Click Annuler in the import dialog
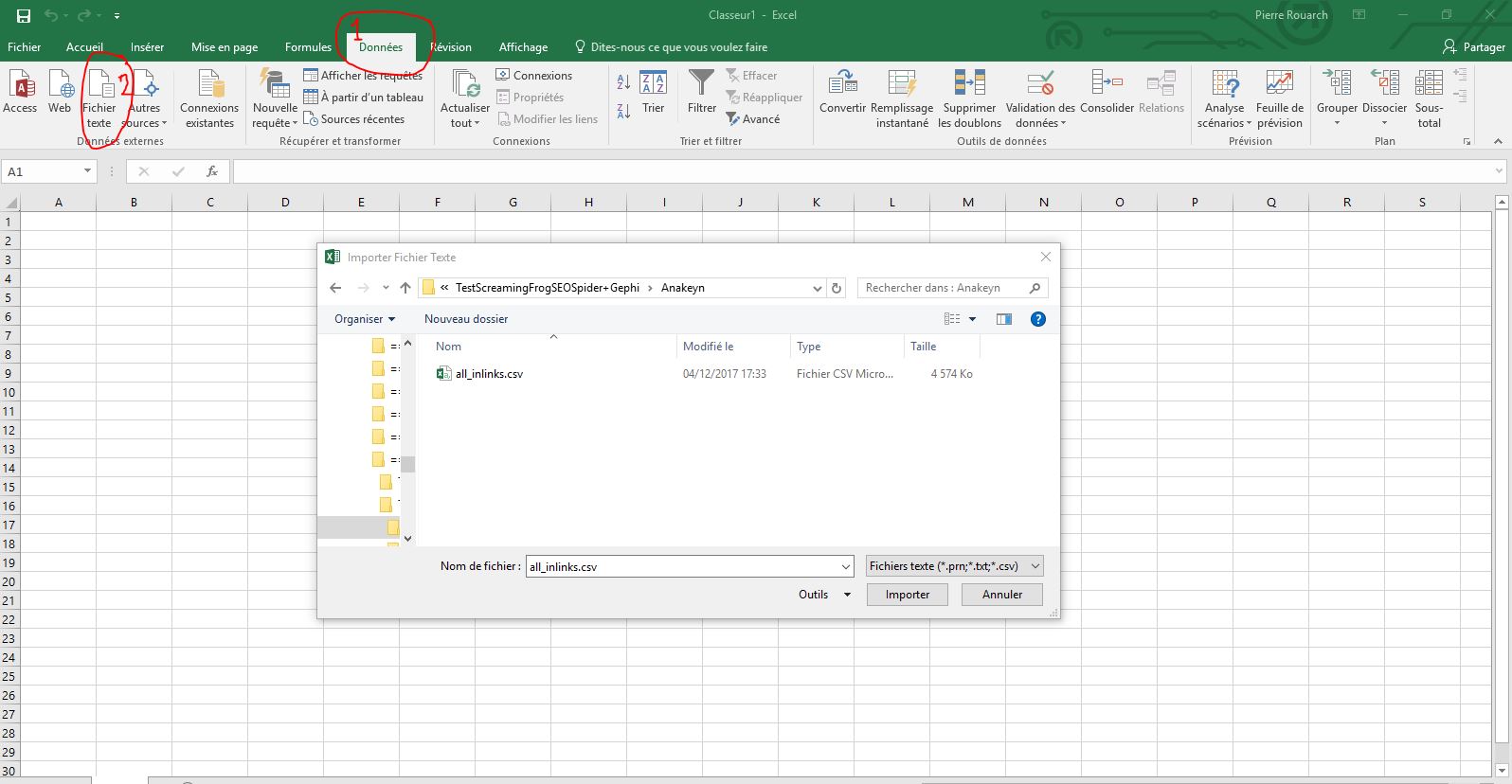The height and width of the screenshot is (784, 1512). (1002, 595)
